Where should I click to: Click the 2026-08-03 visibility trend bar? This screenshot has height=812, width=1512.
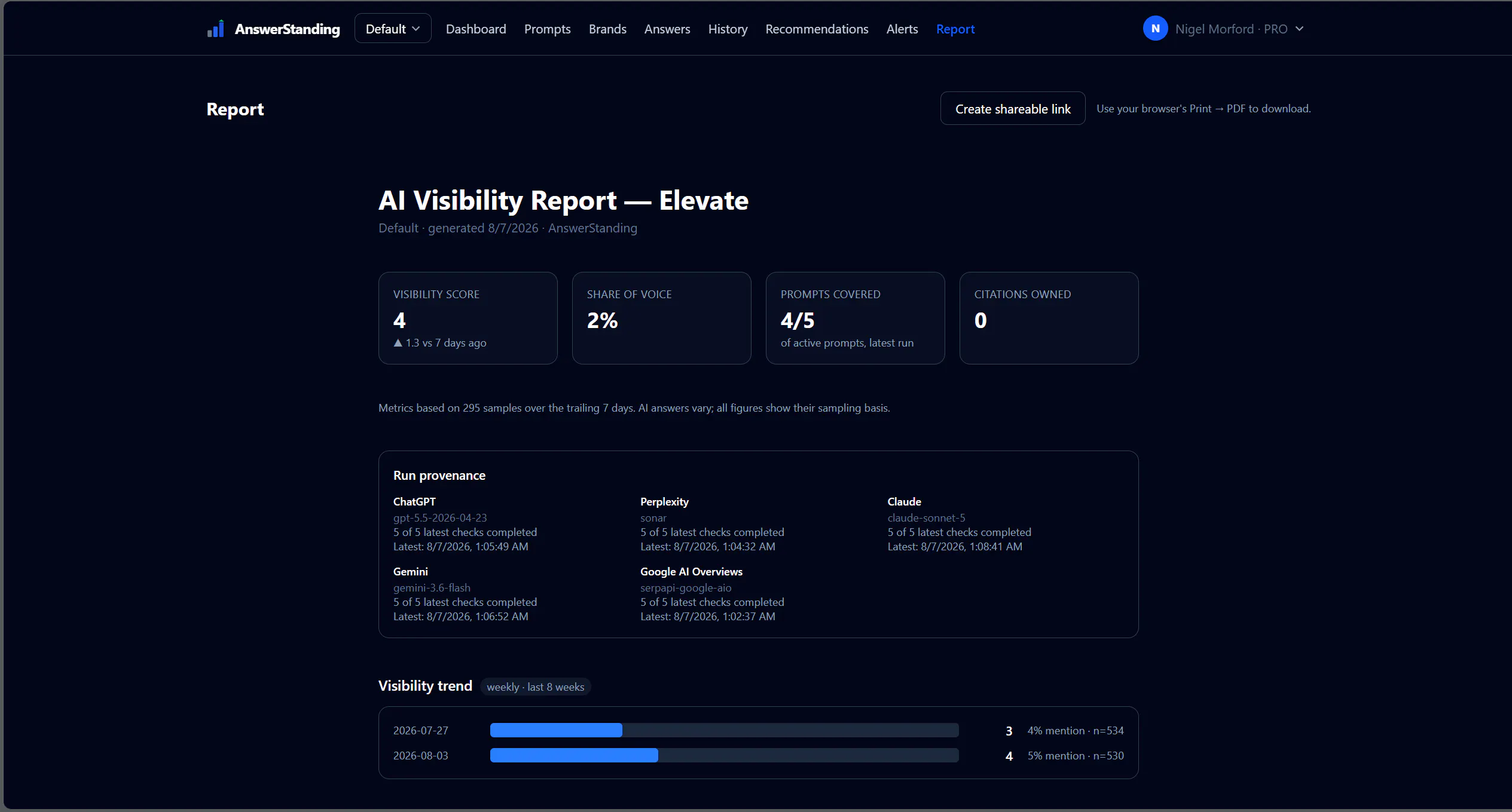pyautogui.click(x=725, y=755)
